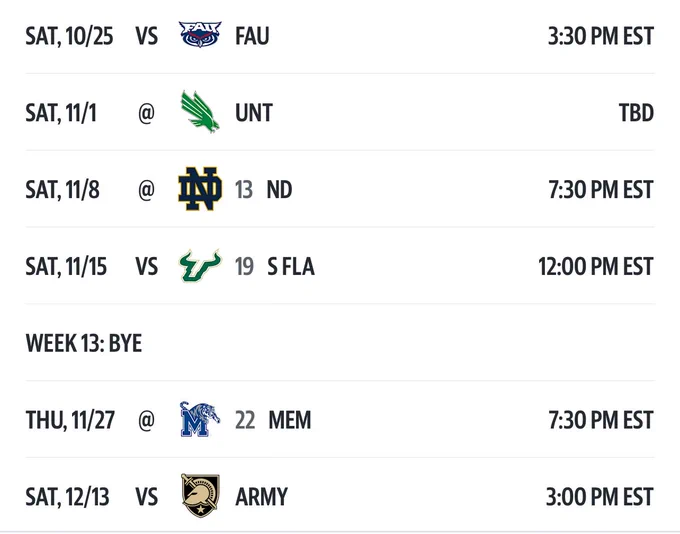Select the S FLA team name
This screenshot has height=534, width=680.
[x=291, y=266]
